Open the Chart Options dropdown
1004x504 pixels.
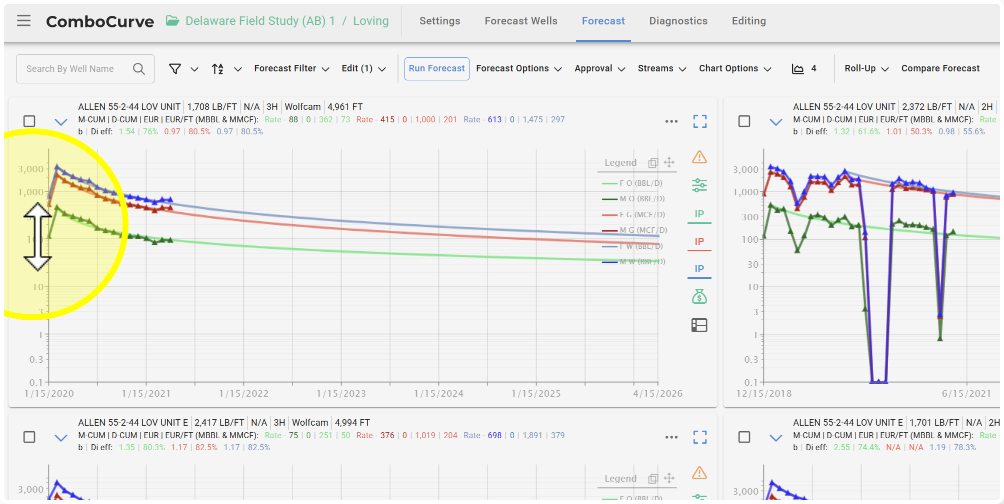(x=734, y=69)
